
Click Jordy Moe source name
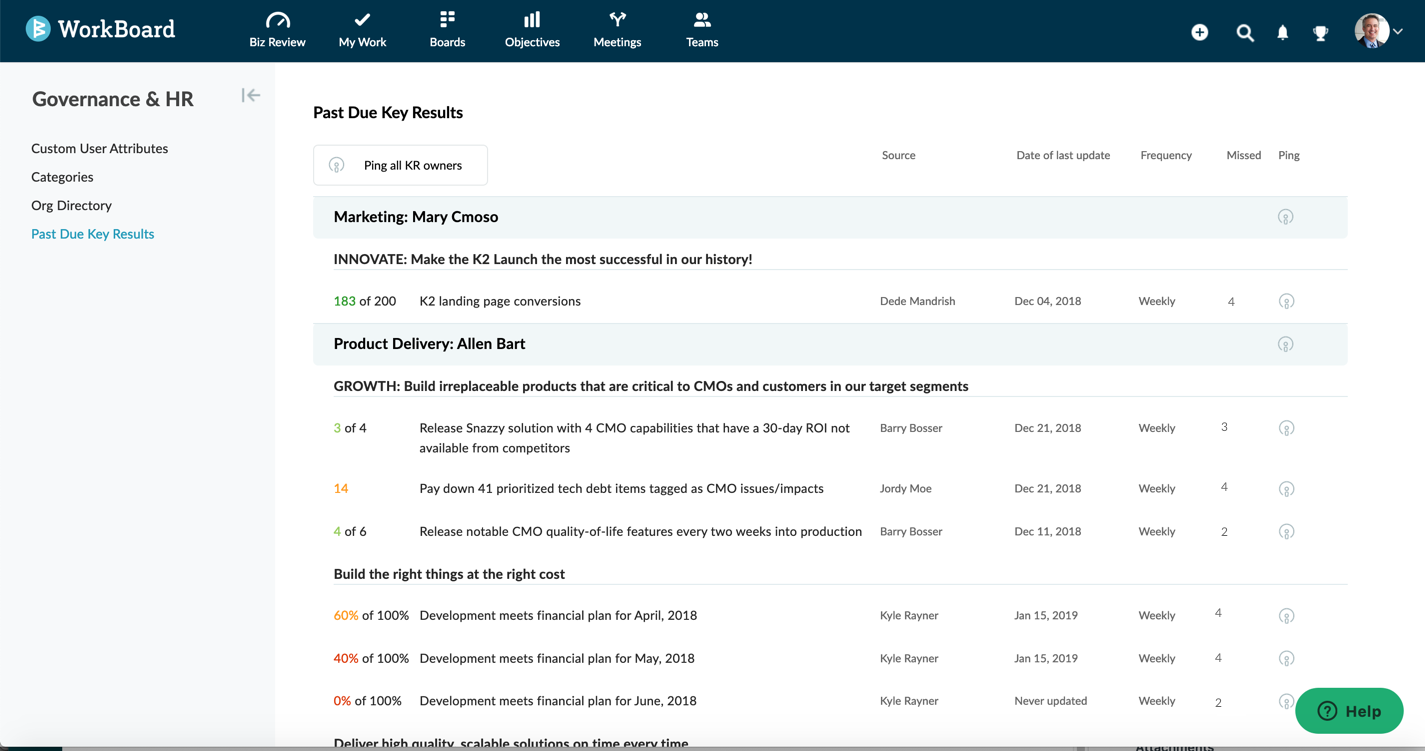pos(905,489)
